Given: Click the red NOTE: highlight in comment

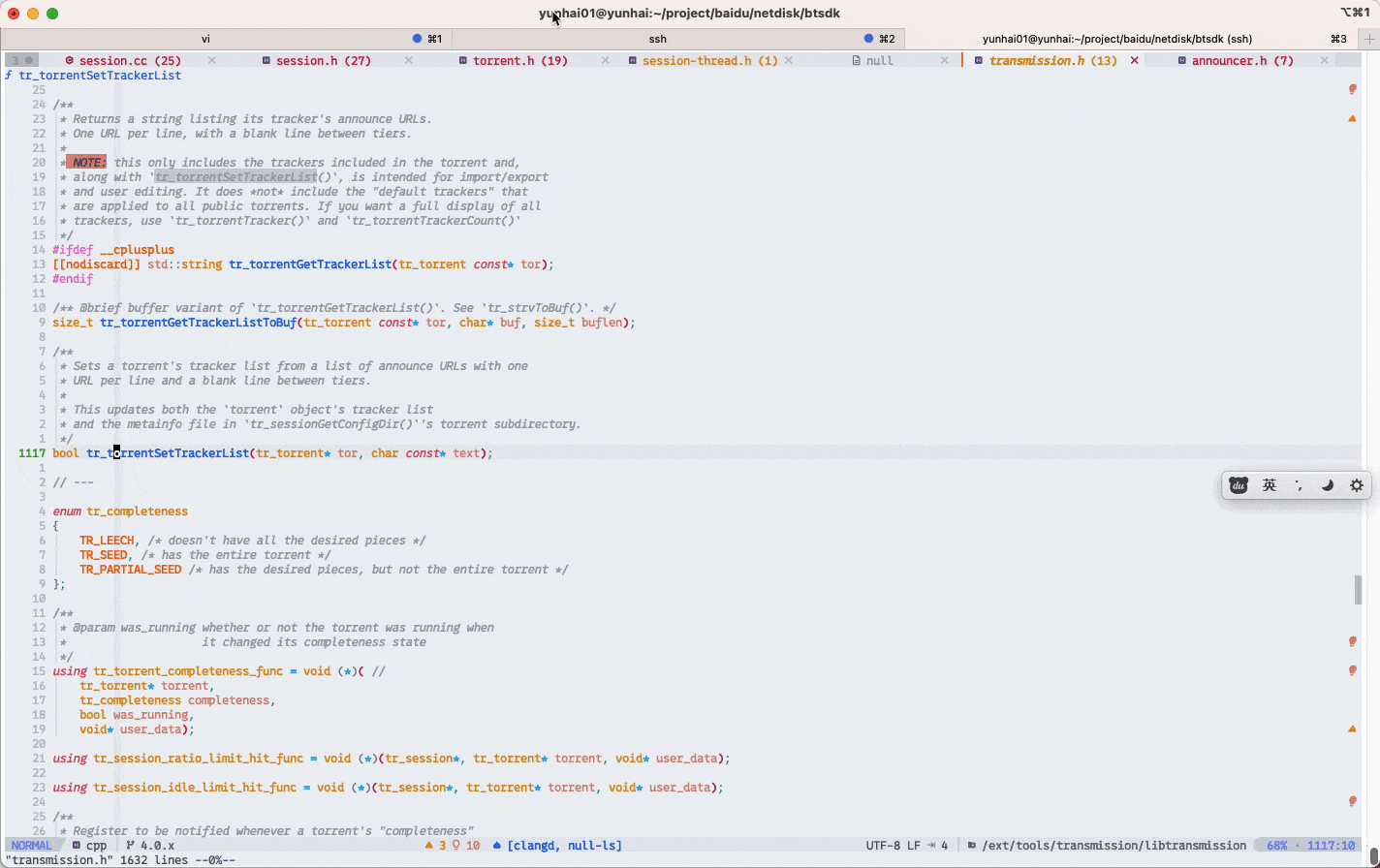Looking at the screenshot, I should pos(86,162).
